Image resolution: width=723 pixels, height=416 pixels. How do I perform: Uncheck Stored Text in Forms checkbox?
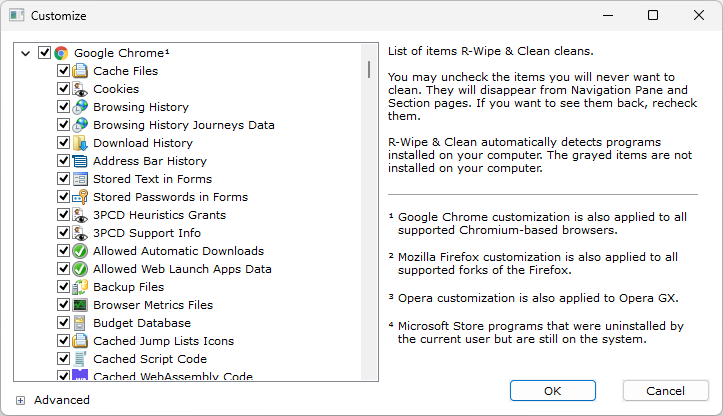63,178
